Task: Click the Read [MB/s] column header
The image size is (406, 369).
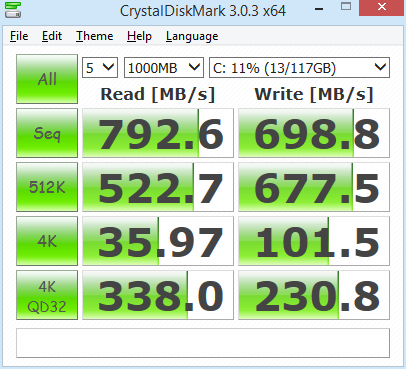Action: point(158,94)
